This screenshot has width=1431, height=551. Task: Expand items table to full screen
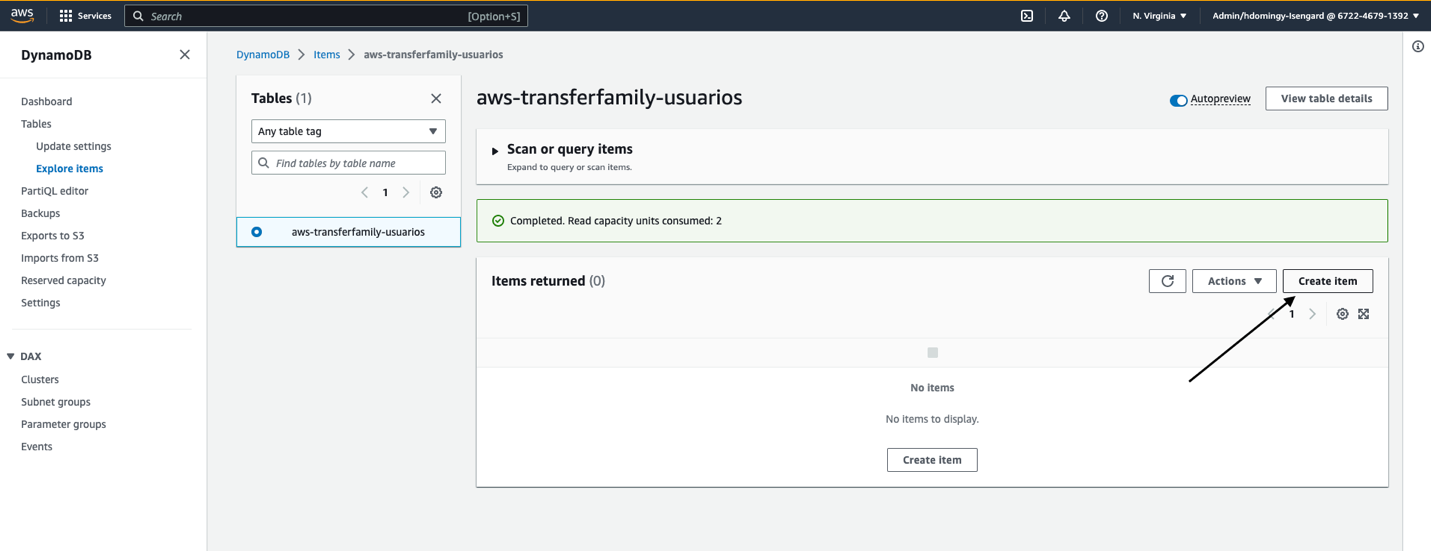point(1363,314)
